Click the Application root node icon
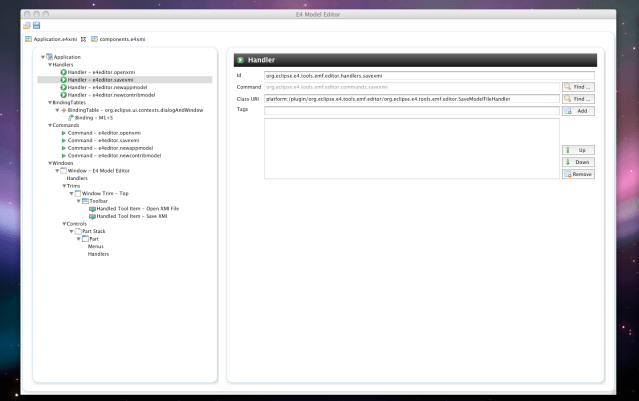The image size is (639, 401). [x=49, y=57]
